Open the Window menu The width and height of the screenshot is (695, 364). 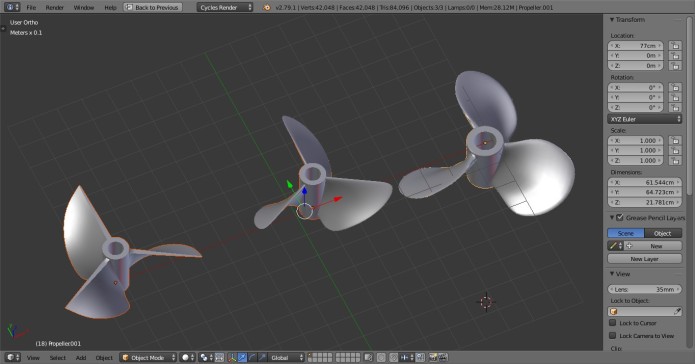(84, 8)
